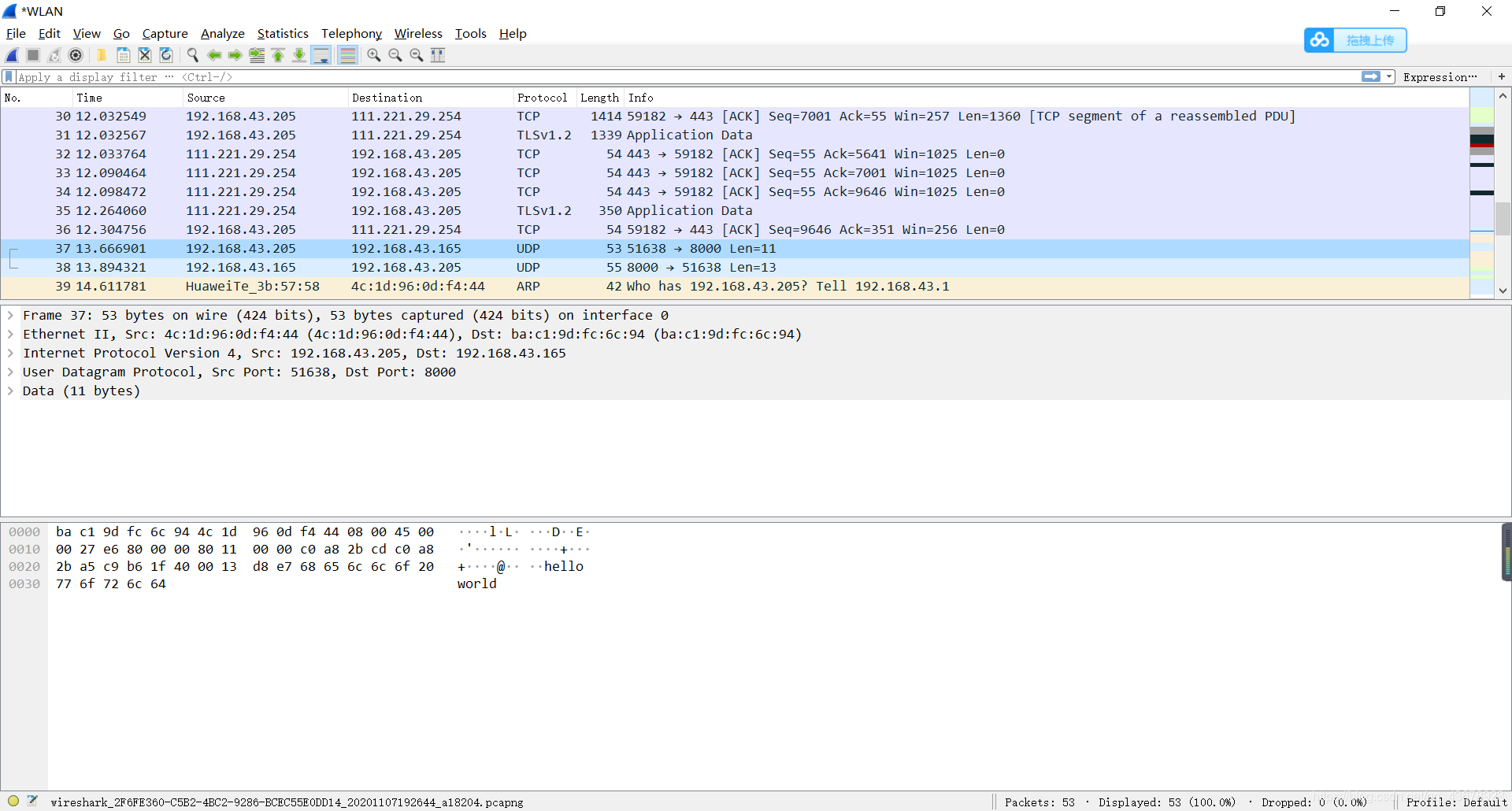Screen dimensions: 1512x811
Task: Jump to the first packet
Action: coord(278,55)
